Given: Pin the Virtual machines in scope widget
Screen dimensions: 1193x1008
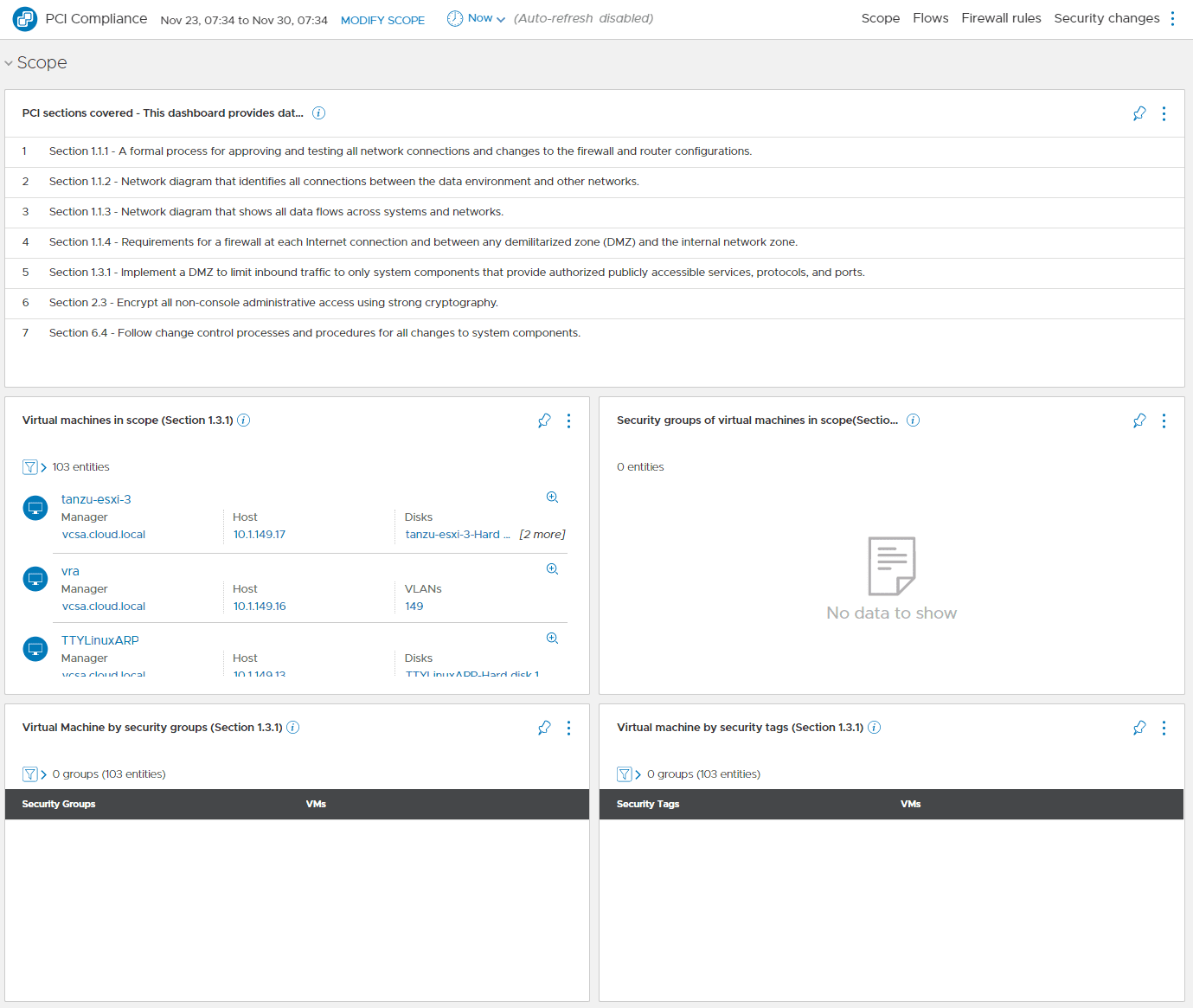Looking at the screenshot, I should pyautogui.click(x=544, y=421).
